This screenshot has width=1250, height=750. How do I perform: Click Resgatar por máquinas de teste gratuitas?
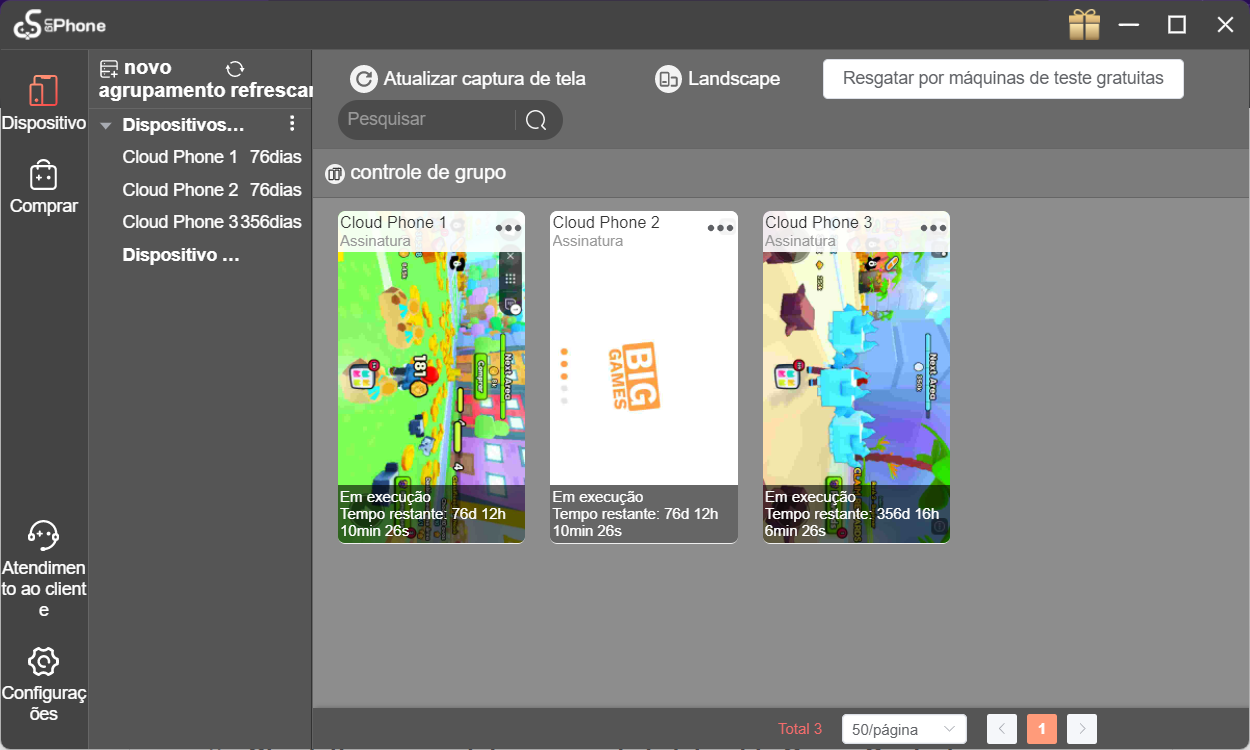click(1003, 78)
